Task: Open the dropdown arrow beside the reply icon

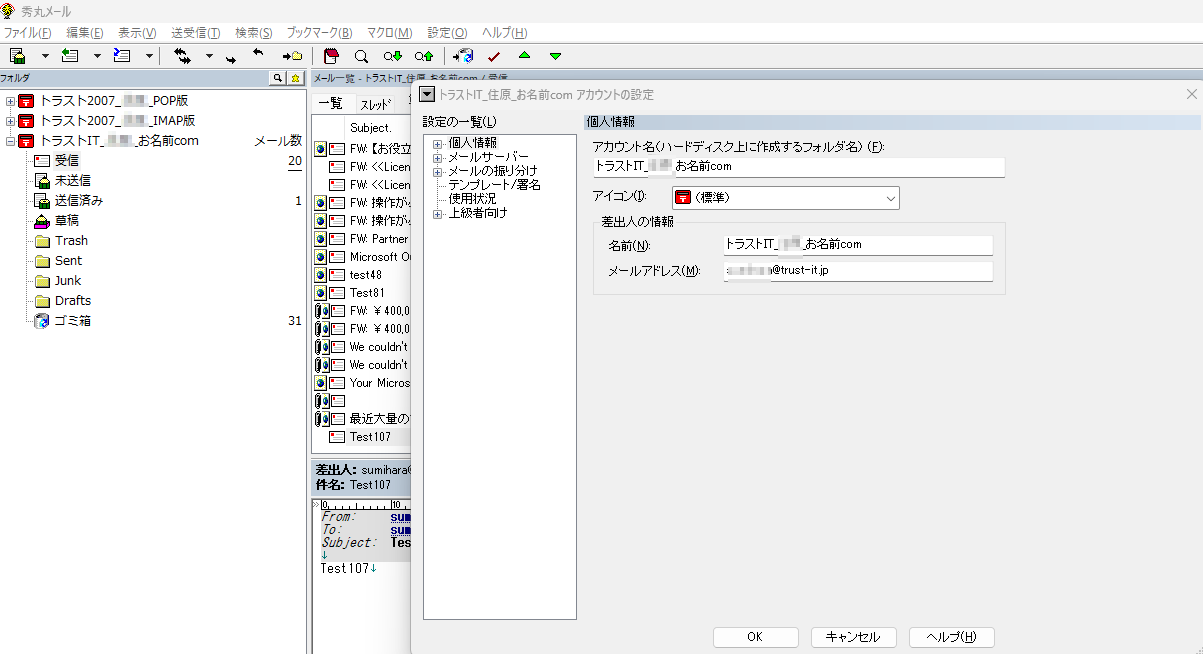Action: click(x=97, y=56)
